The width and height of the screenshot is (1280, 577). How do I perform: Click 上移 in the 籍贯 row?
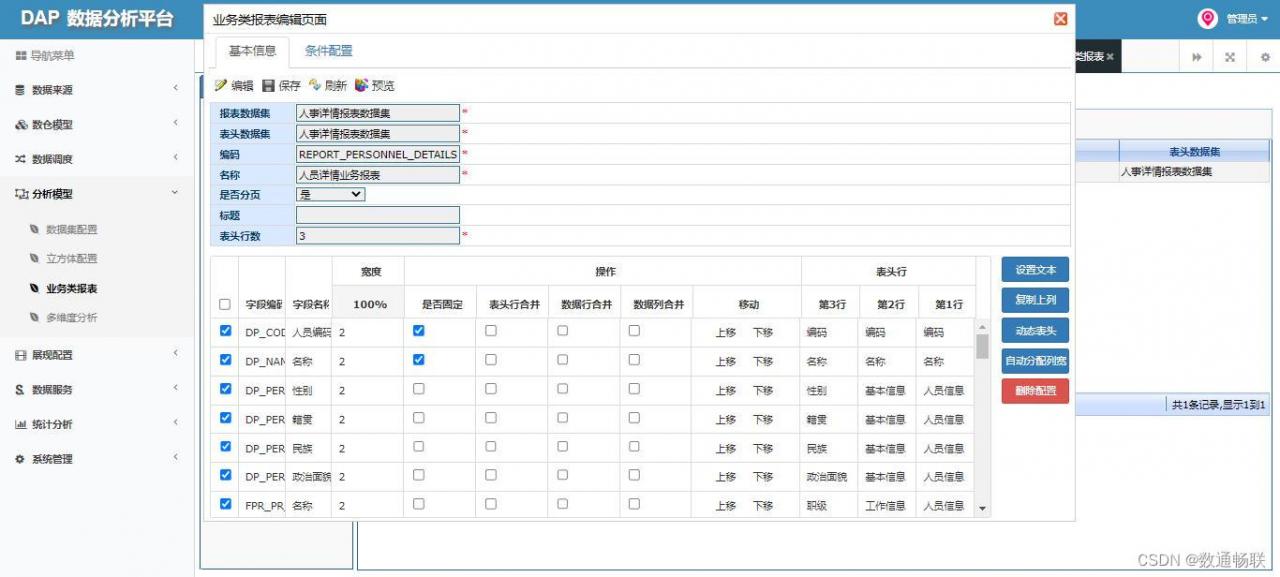pos(726,420)
